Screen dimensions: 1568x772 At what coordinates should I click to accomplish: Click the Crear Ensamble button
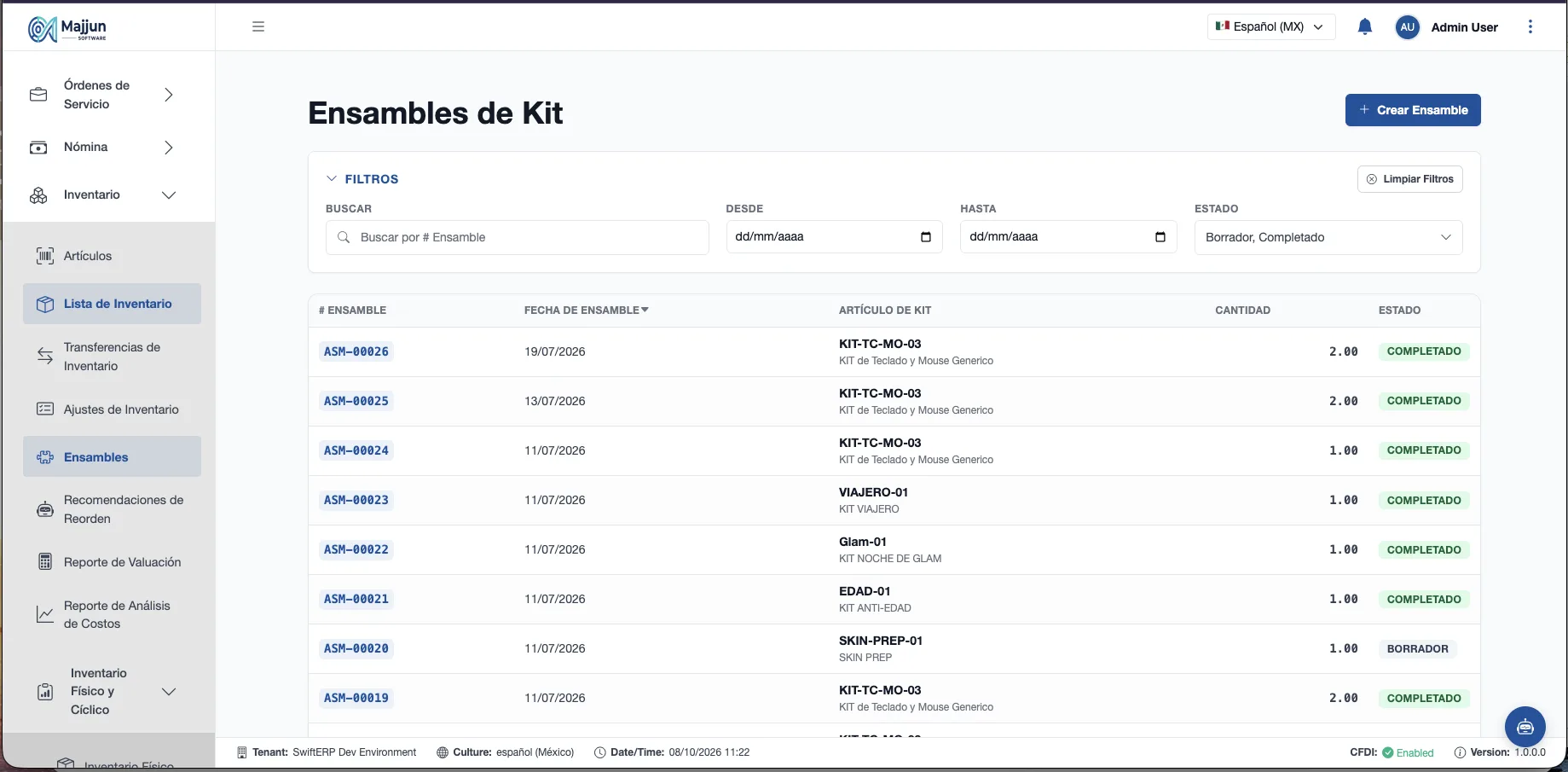[x=1413, y=110]
